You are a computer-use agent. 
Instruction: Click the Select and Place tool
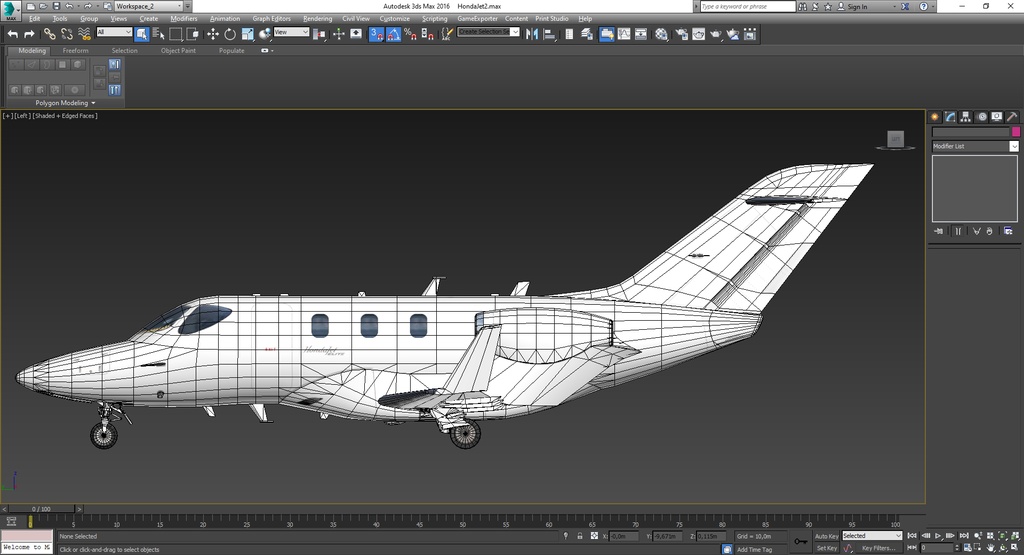(x=264, y=34)
